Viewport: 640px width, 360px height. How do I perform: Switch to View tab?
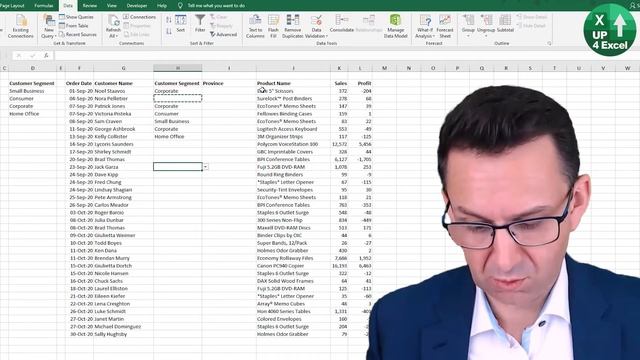pos(111,6)
